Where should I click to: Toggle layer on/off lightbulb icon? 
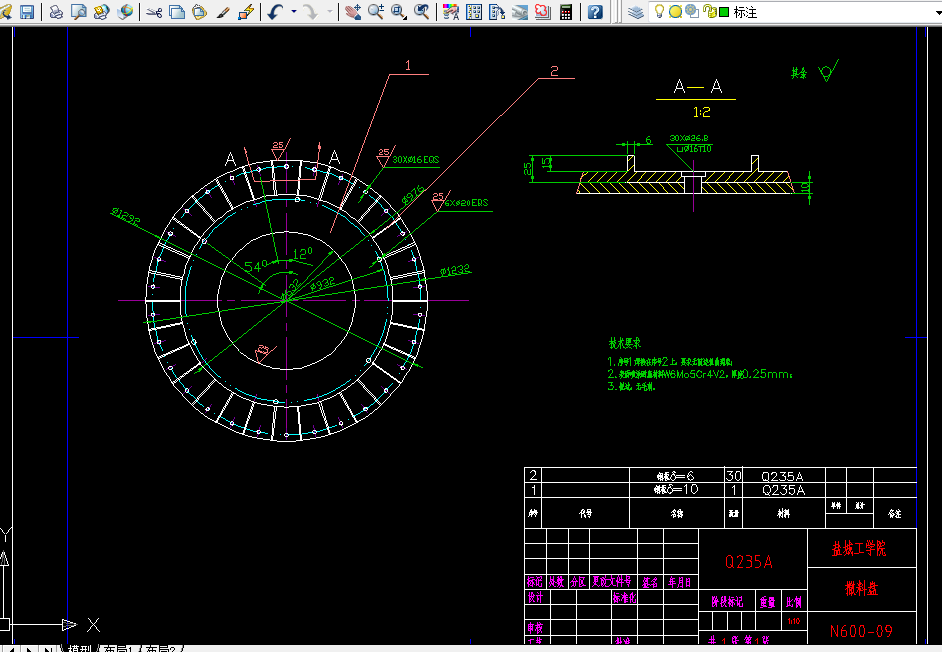click(660, 12)
